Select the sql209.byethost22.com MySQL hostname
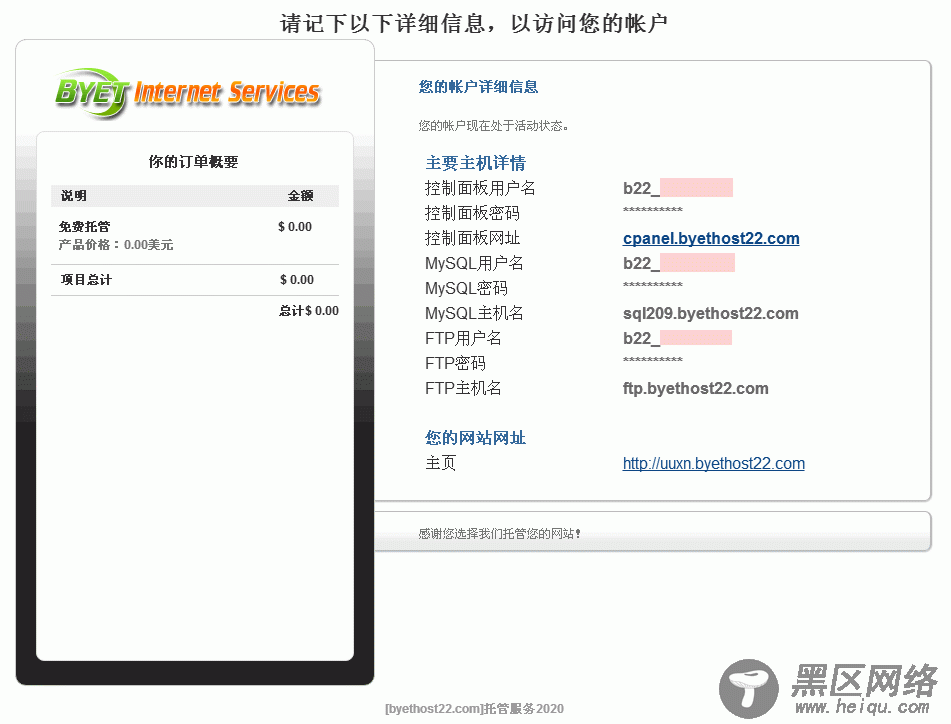Image resolution: width=951 pixels, height=724 pixels. (x=710, y=313)
